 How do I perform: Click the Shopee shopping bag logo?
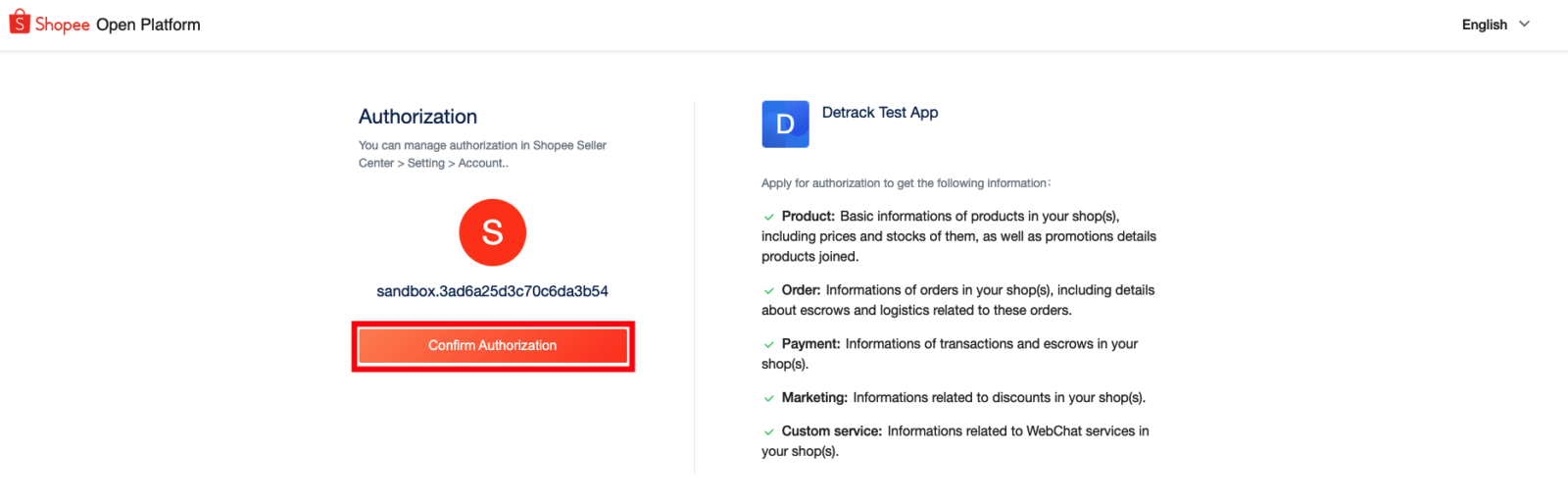click(x=20, y=22)
